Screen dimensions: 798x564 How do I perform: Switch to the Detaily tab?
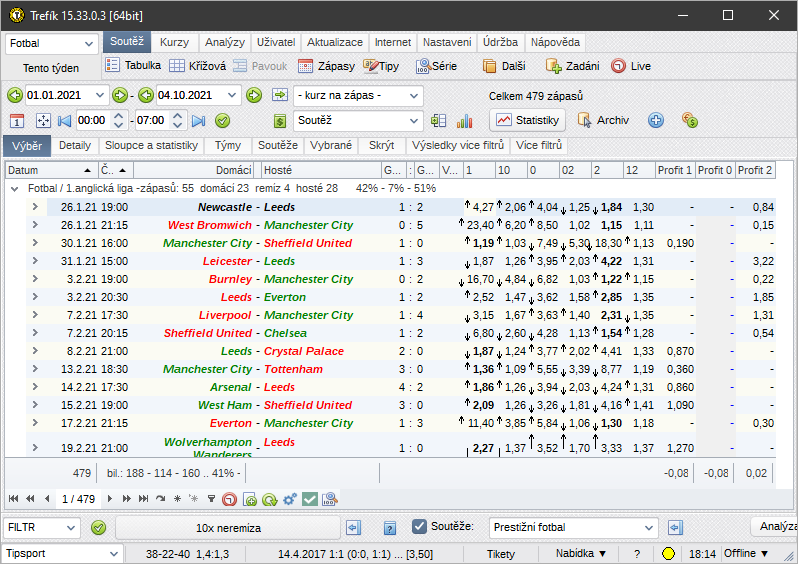[75, 146]
